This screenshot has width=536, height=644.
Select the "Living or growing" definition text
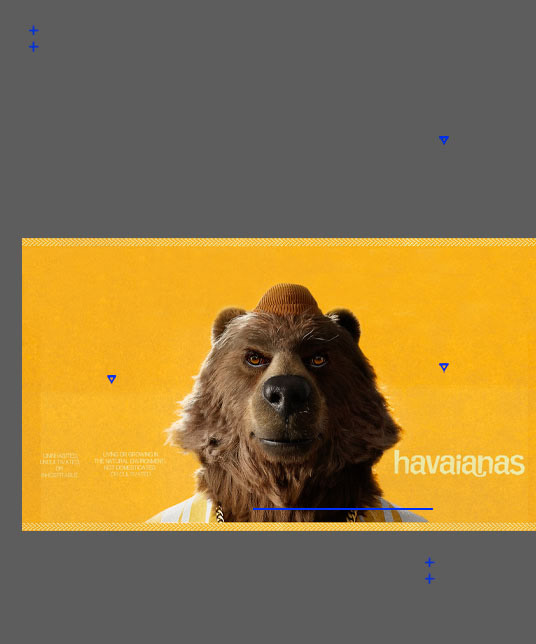click(x=130, y=464)
